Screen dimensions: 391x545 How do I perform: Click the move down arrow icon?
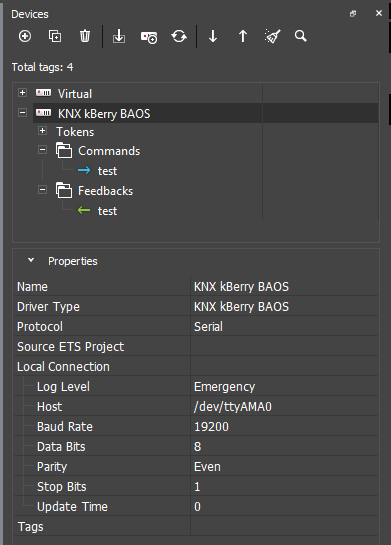point(213,36)
